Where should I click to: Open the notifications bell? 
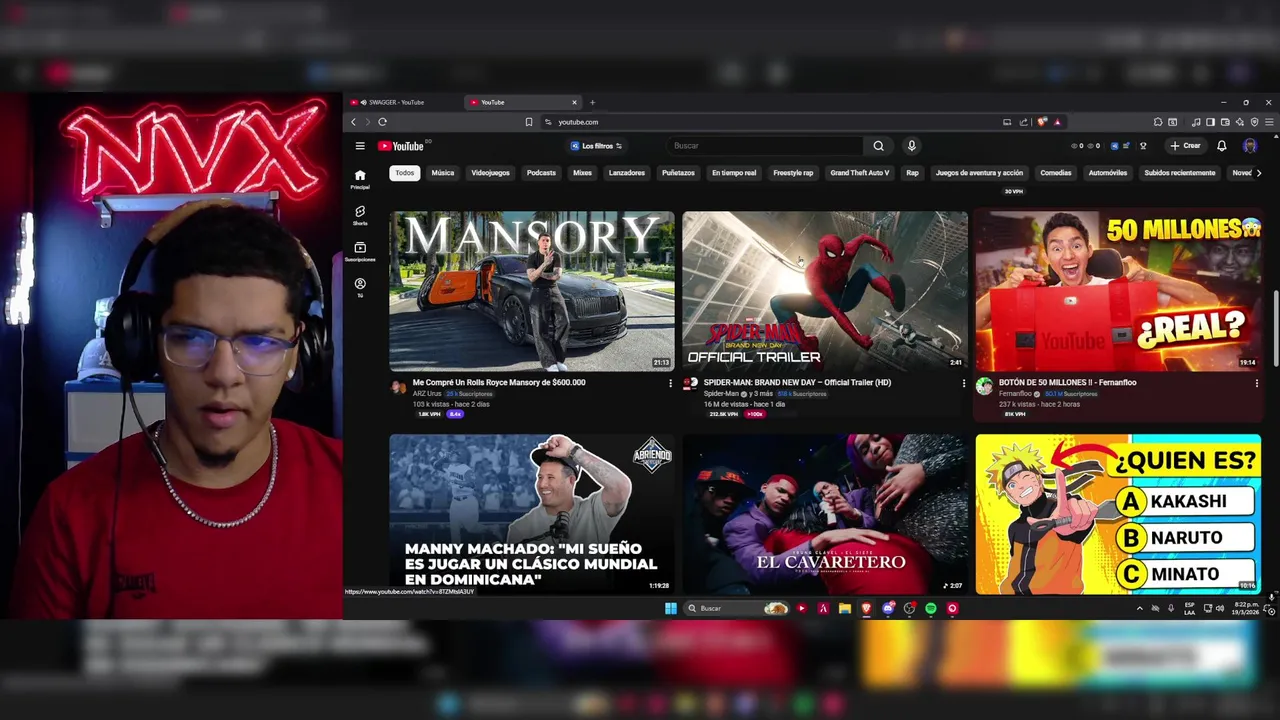[1221, 146]
